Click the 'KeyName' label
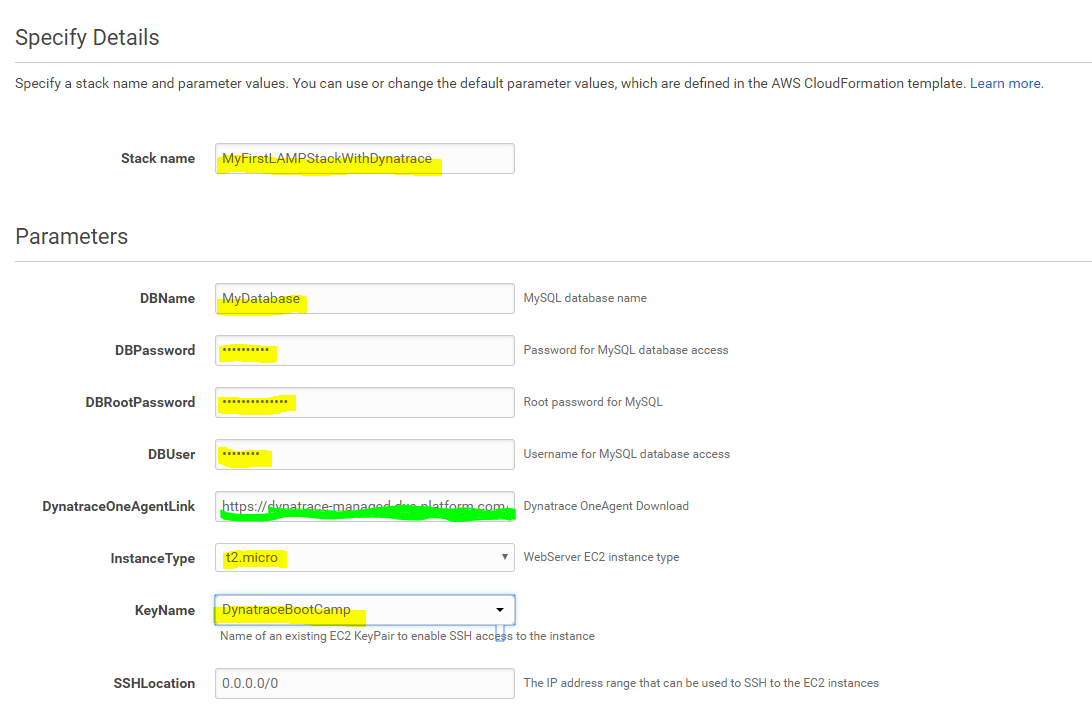1092x721 pixels. (x=165, y=611)
